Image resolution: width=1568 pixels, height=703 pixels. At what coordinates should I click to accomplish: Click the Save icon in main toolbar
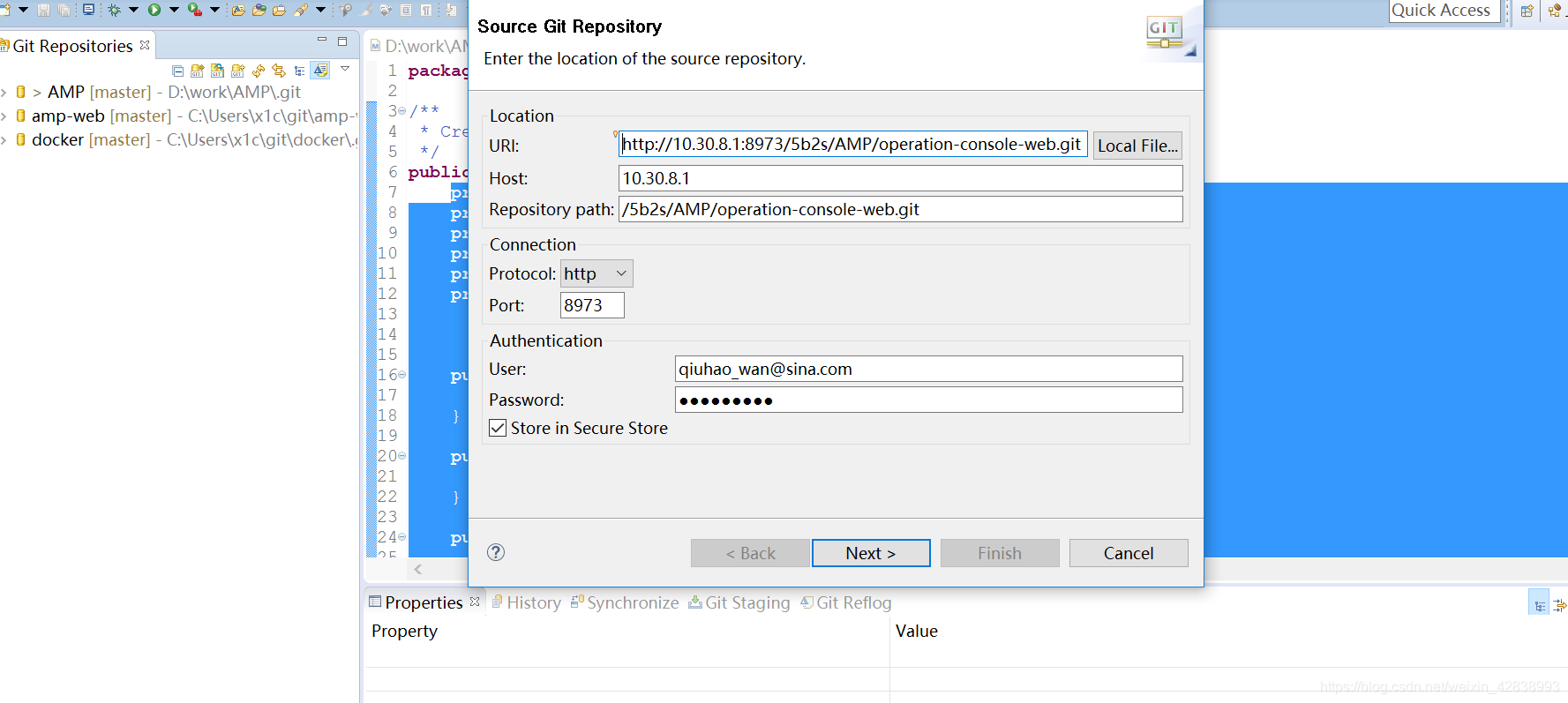43,11
